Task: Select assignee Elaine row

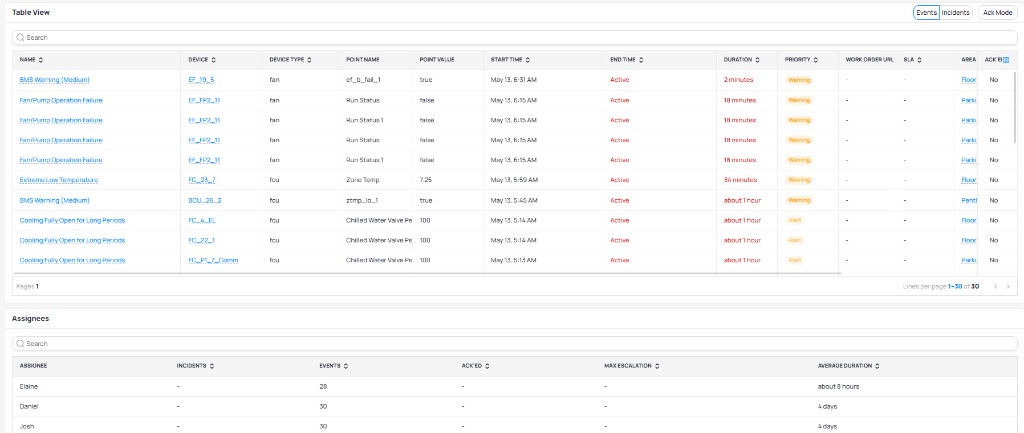Action: (515, 387)
